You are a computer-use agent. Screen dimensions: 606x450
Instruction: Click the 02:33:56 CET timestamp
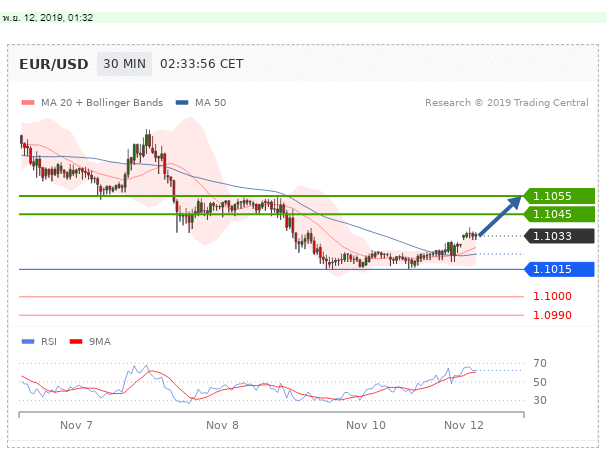click(x=202, y=64)
